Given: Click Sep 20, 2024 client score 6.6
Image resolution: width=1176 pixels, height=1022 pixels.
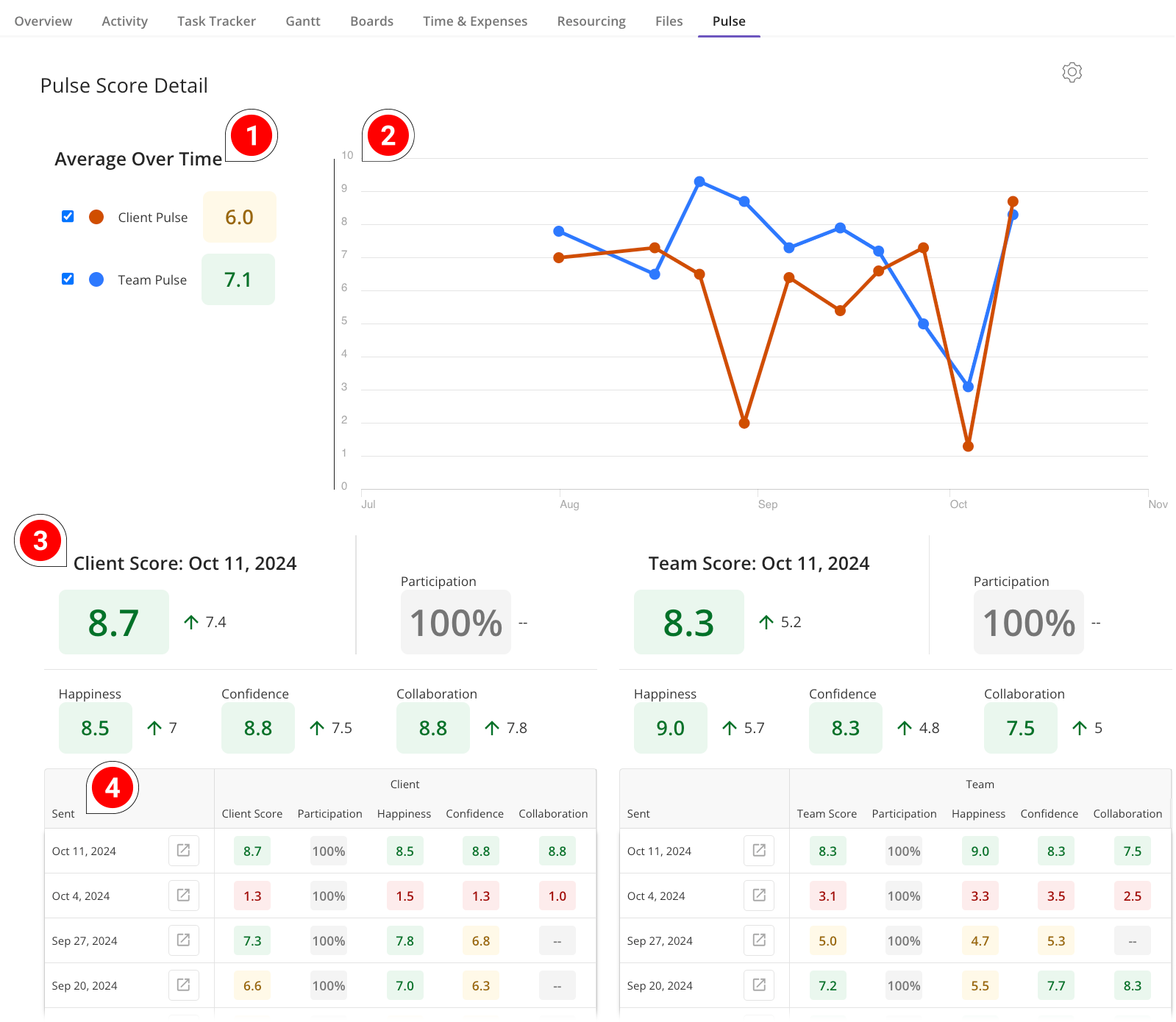Looking at the screenshot, I should 252,985.
